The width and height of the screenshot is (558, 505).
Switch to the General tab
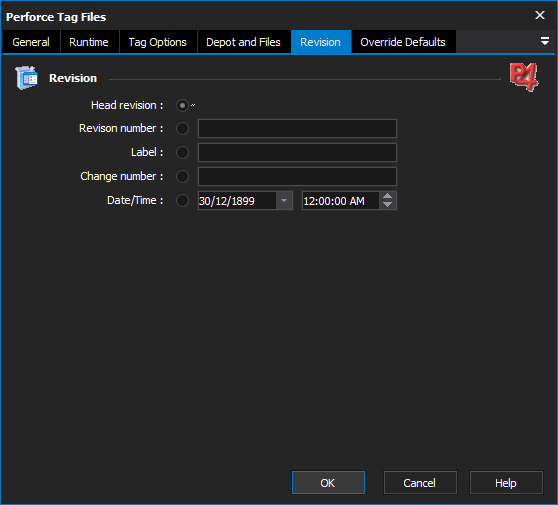click(31, 42)
